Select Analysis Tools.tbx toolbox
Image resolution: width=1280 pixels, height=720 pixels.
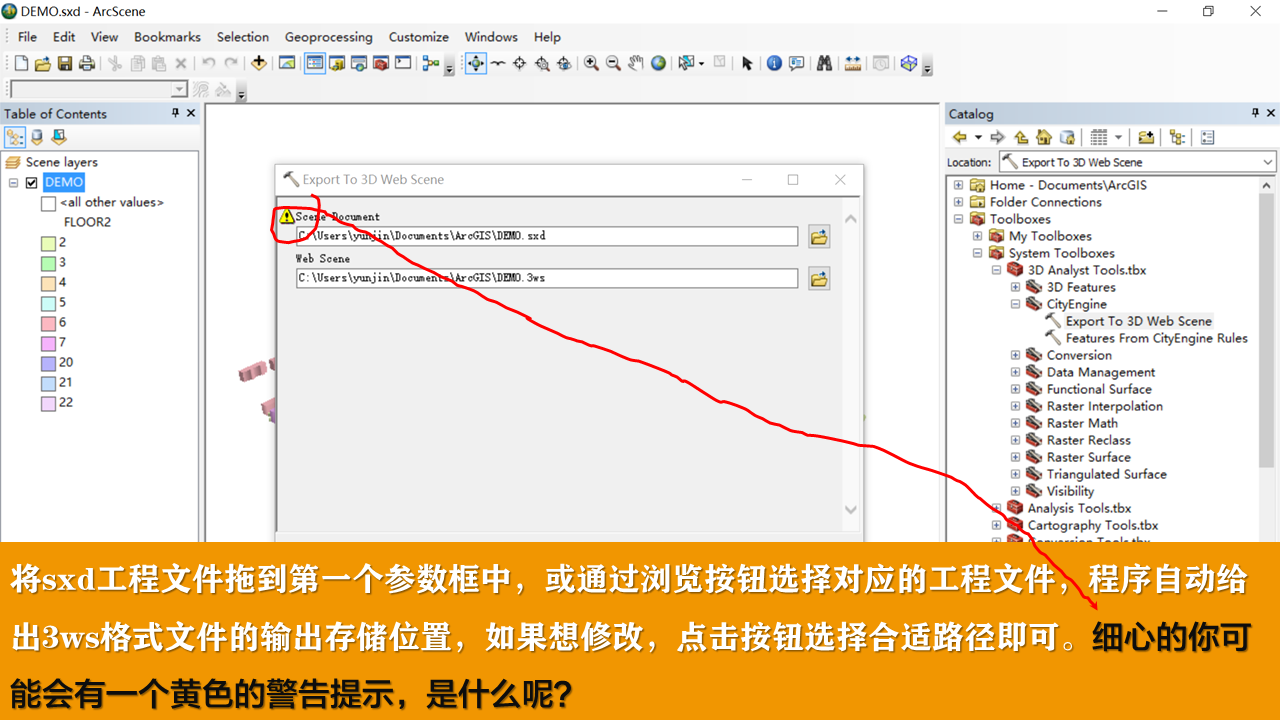(1079, 508)
